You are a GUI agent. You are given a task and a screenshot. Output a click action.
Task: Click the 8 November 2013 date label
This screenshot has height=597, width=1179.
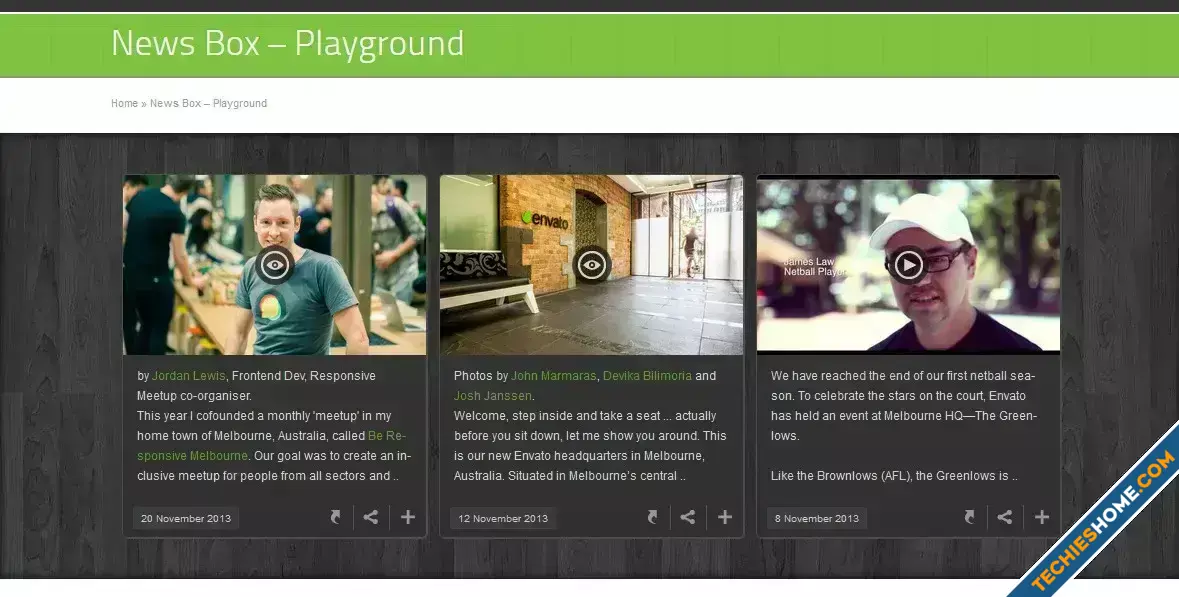click(x=817, y=519)
